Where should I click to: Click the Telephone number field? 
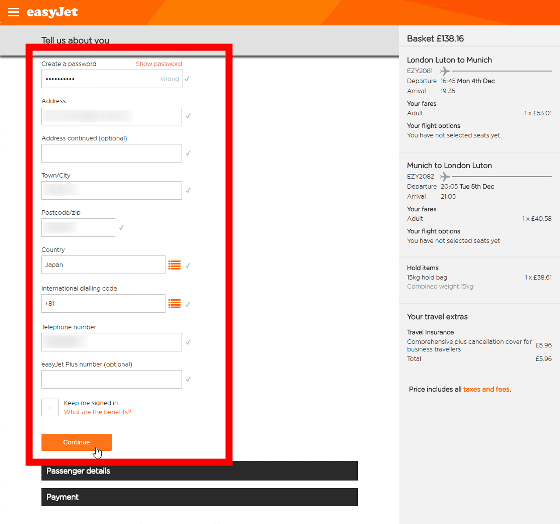click(111, 342)
